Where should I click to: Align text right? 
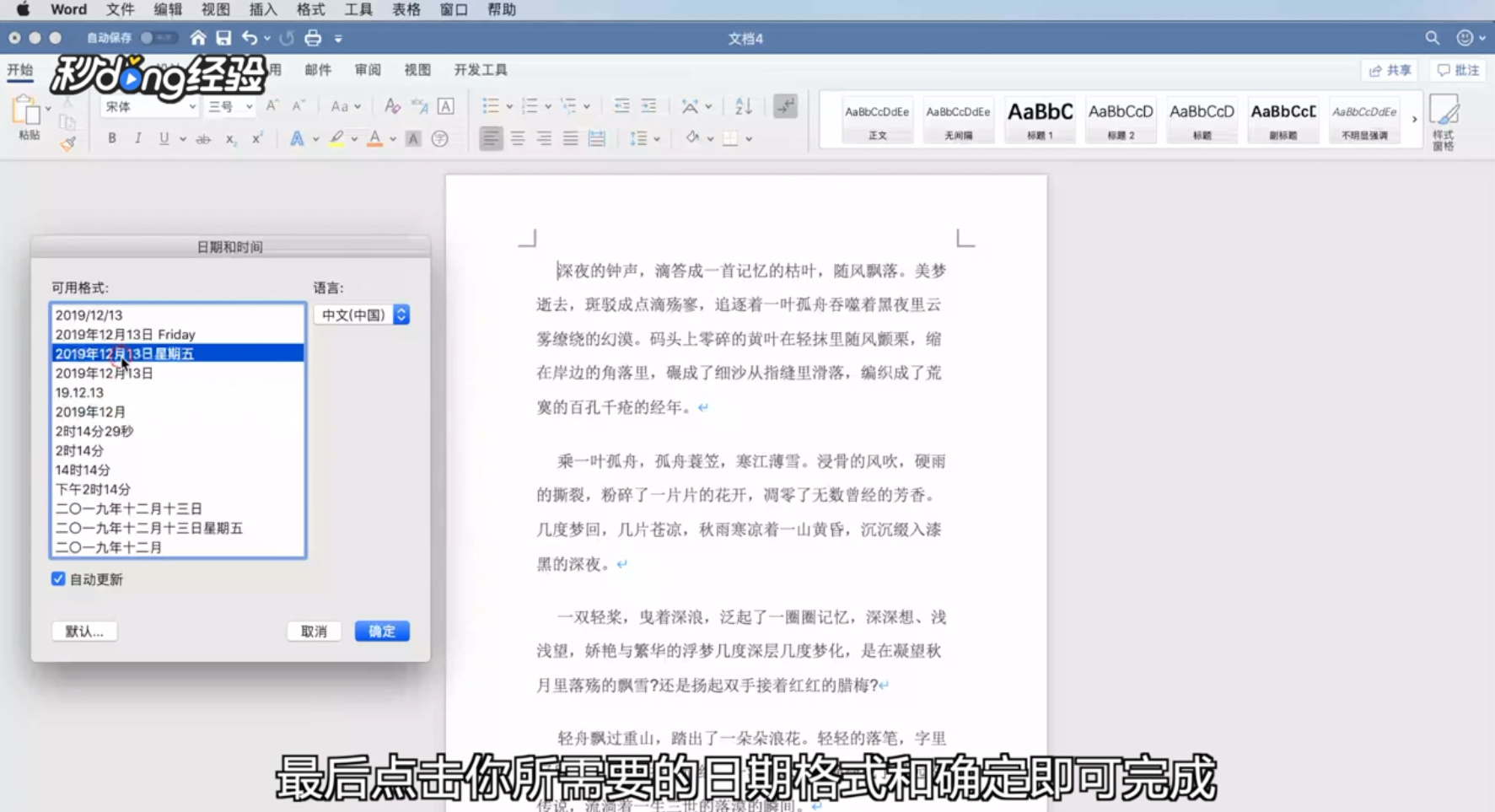tap(544, 138)
